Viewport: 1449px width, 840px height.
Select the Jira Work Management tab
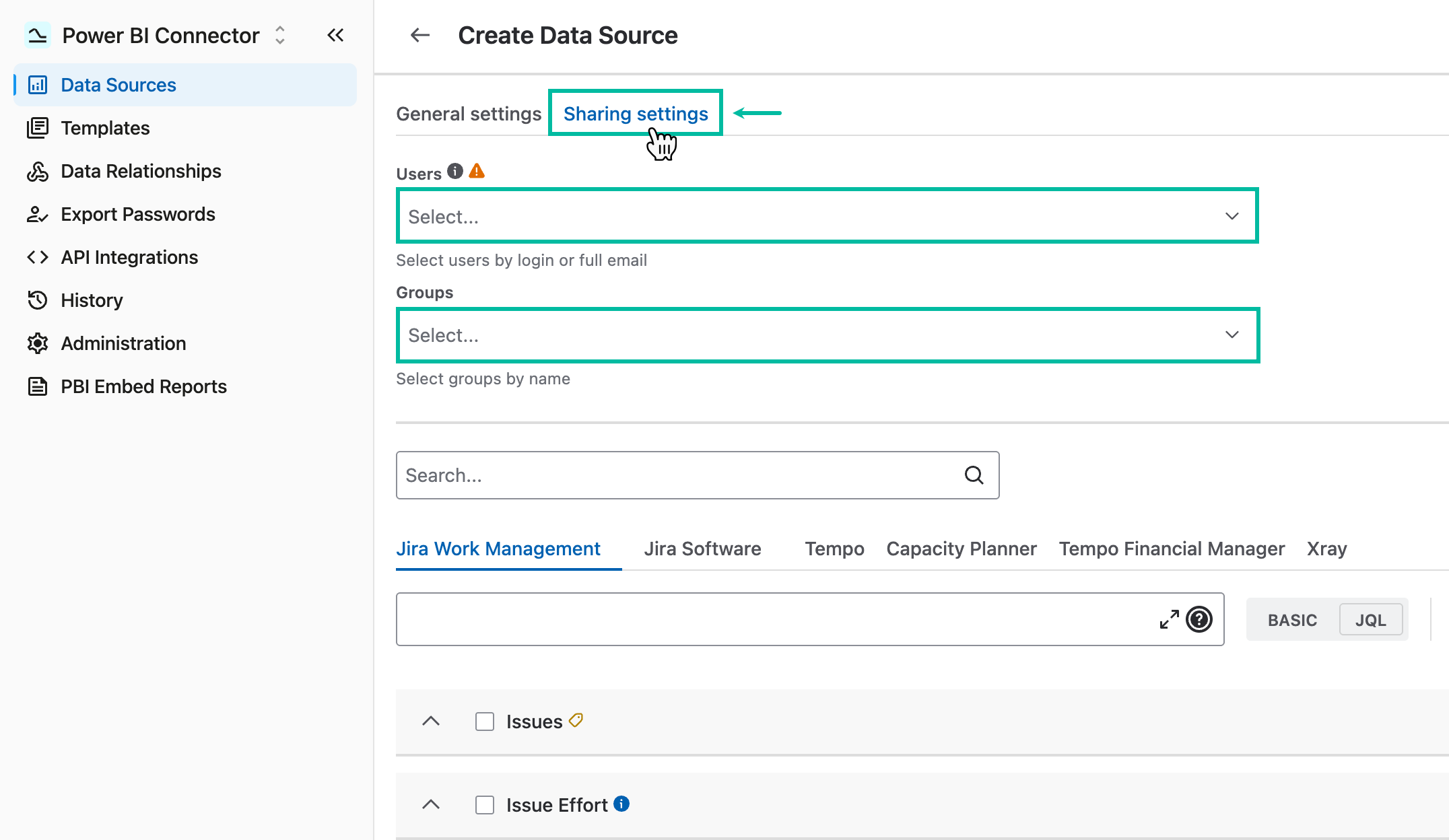(498, 549)
